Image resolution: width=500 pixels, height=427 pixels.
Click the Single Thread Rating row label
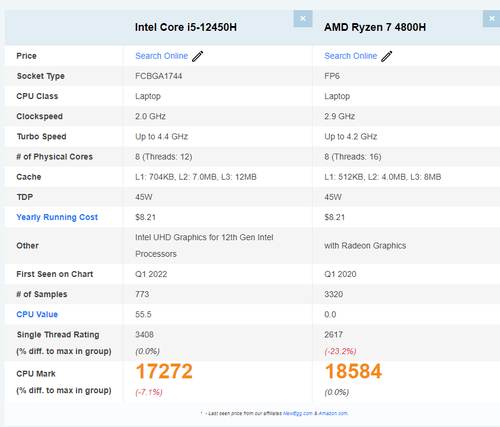tap(58, 335)
